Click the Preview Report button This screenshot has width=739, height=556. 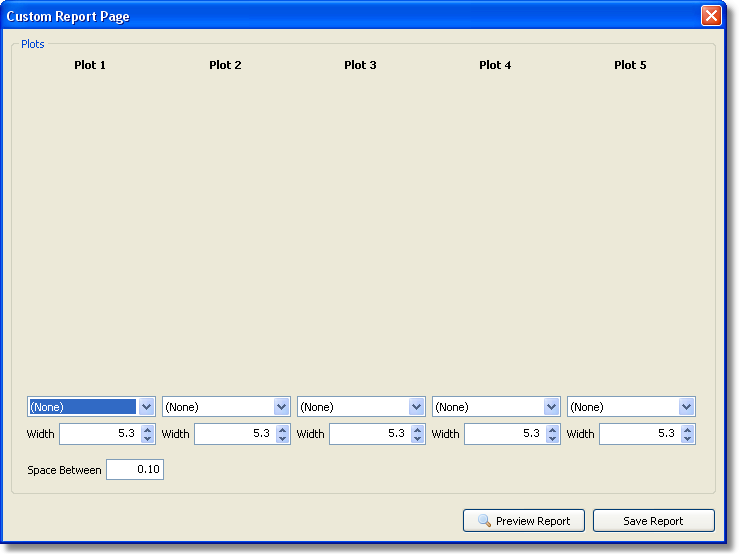pos(523,521)
